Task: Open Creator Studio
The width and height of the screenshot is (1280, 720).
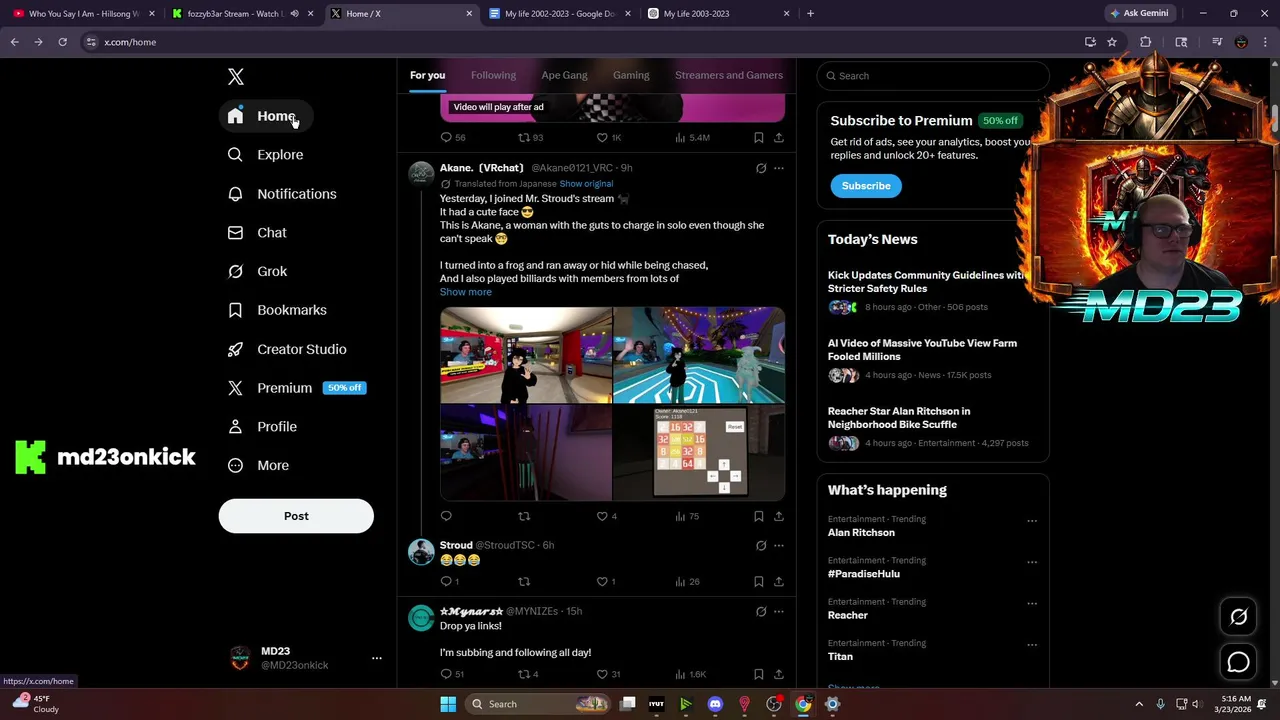Action: [287, 349]
